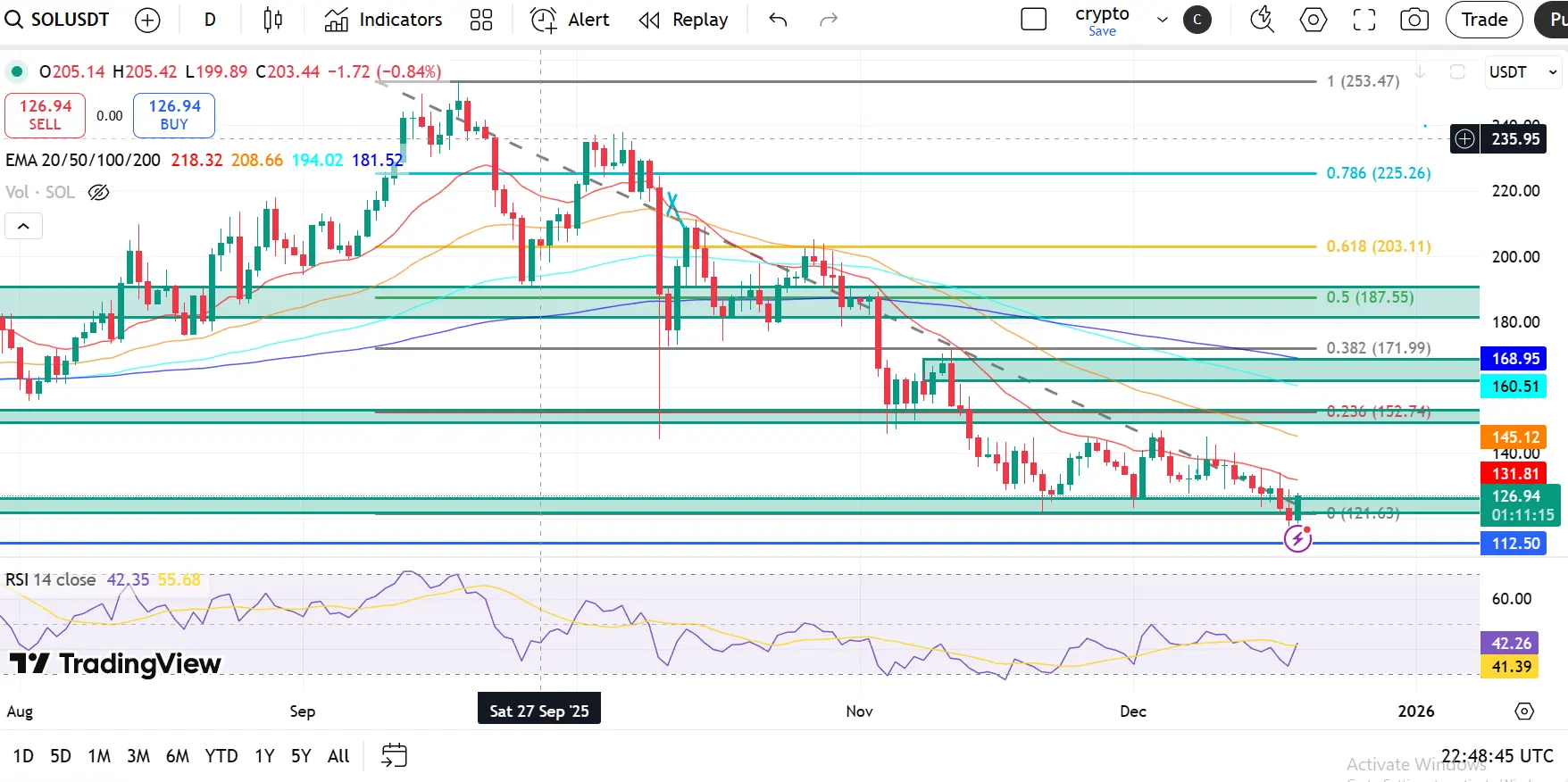This screenshot has width=1568, height=782.
Task: Open the Indicators dialog
Action: 383,20
